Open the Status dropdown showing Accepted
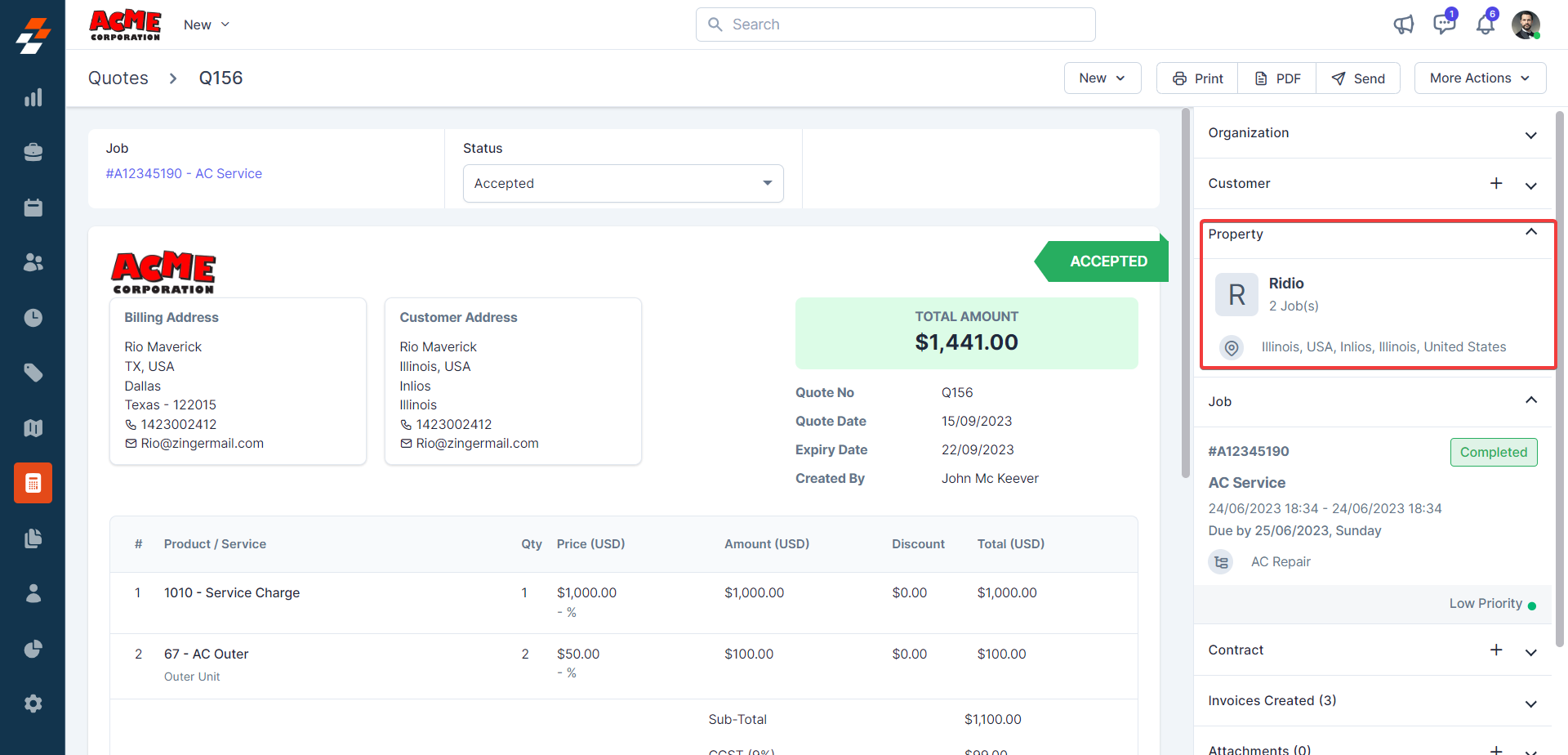Image resolution: width=1568 pixels, height=755 pixels. point(623,184)
